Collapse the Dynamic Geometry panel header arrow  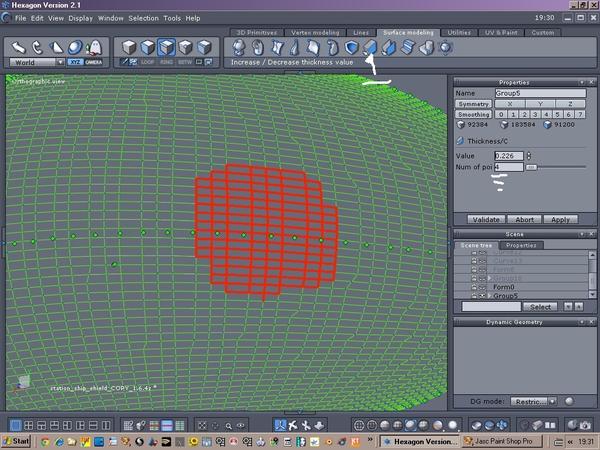582,322
